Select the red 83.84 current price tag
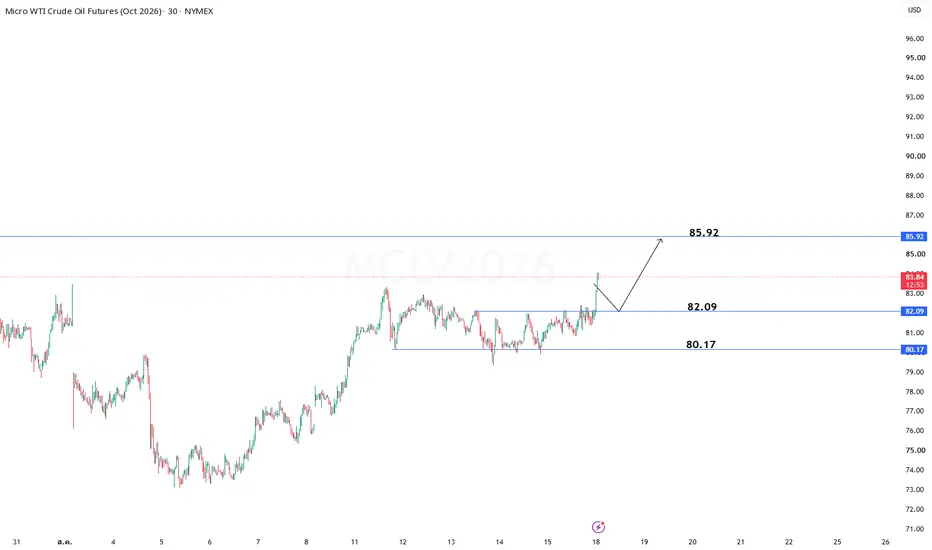The height and width of the screenshot is (550, 932). click(914, 281)
